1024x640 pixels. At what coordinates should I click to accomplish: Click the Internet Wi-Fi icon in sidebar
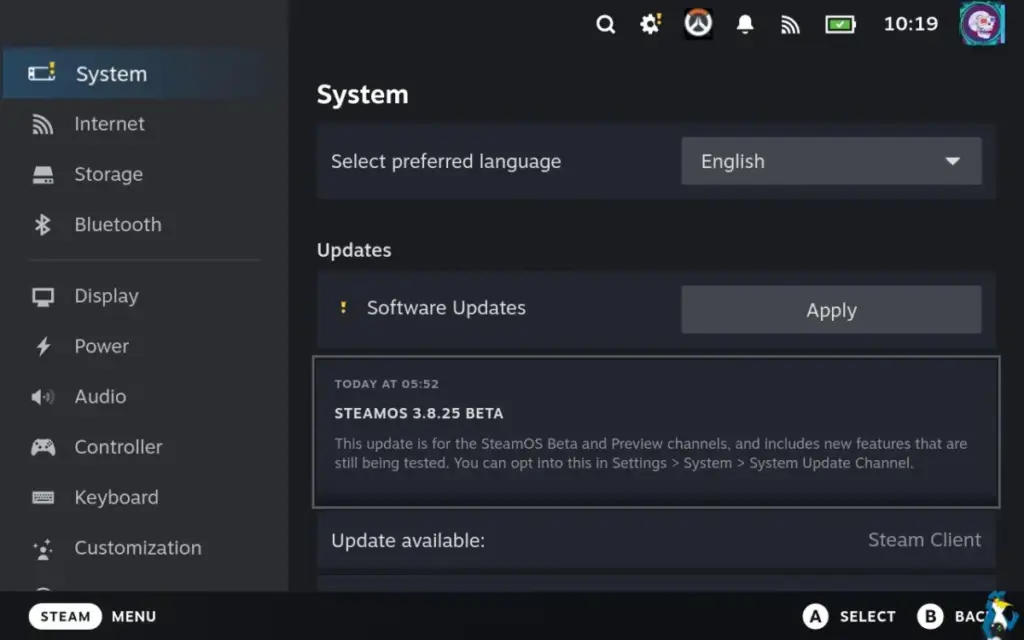pyautogui.click(x=42, y=124)
